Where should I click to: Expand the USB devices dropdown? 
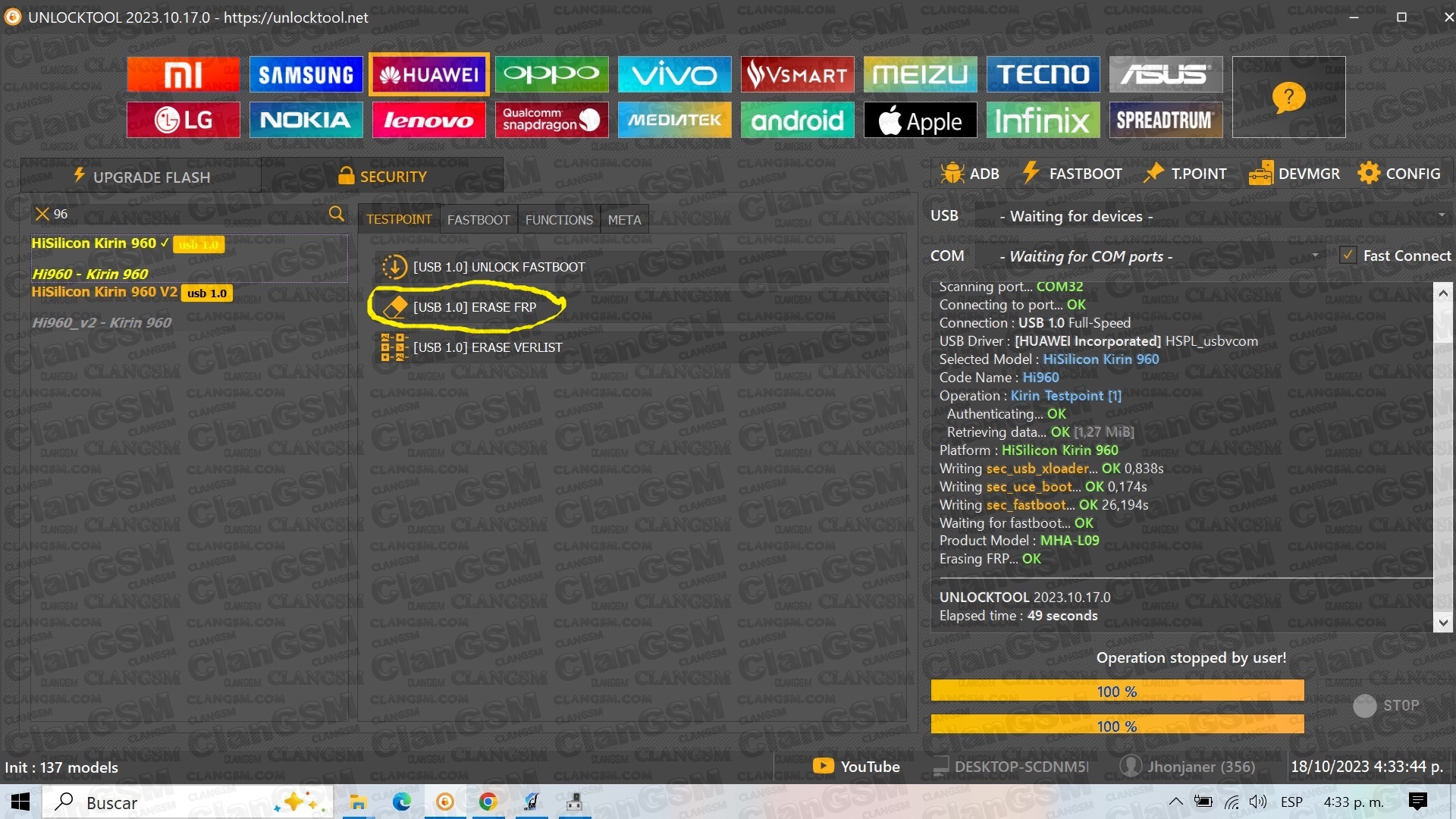[1442, 215]
